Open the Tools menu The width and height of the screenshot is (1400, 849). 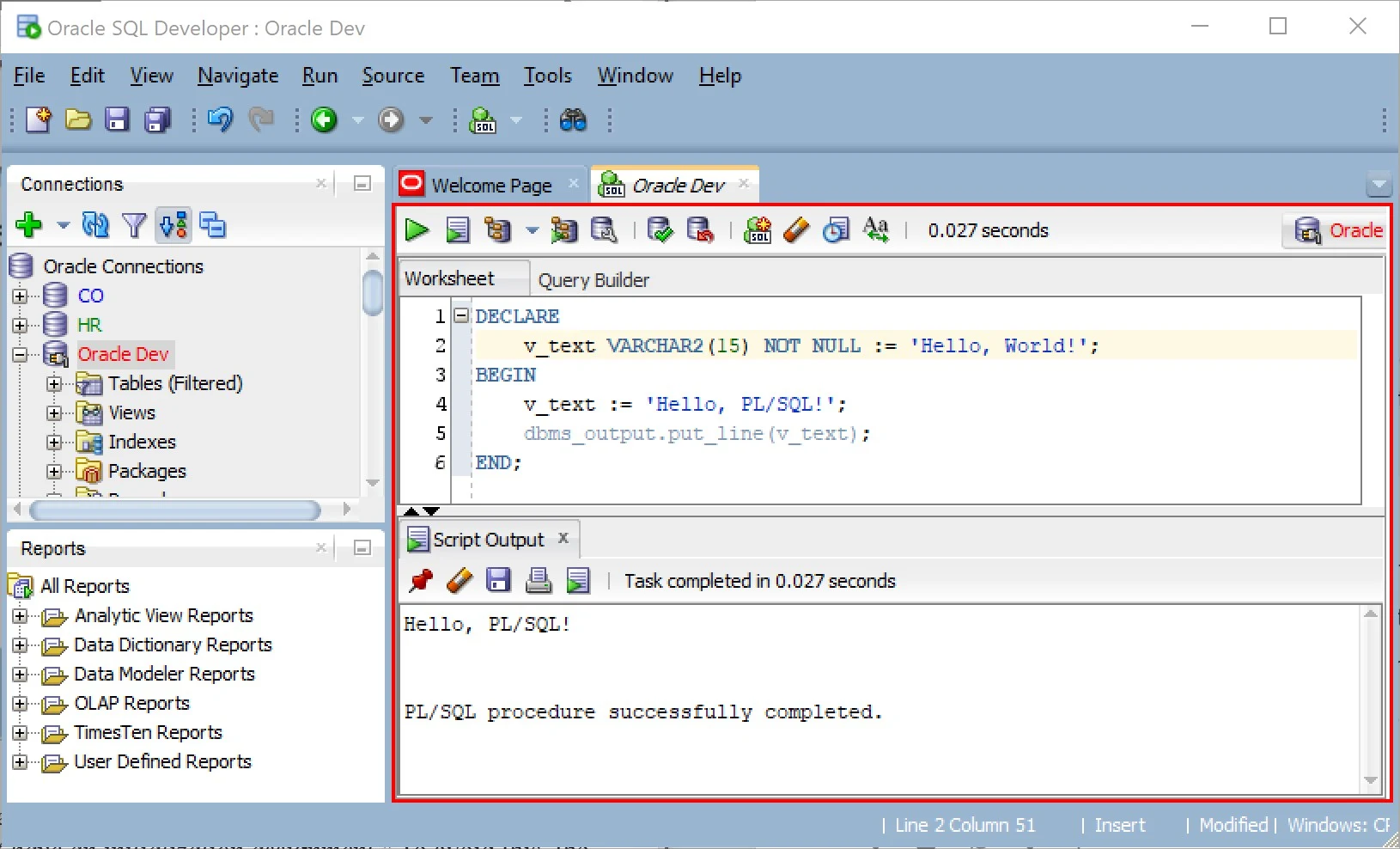point(548,76)
